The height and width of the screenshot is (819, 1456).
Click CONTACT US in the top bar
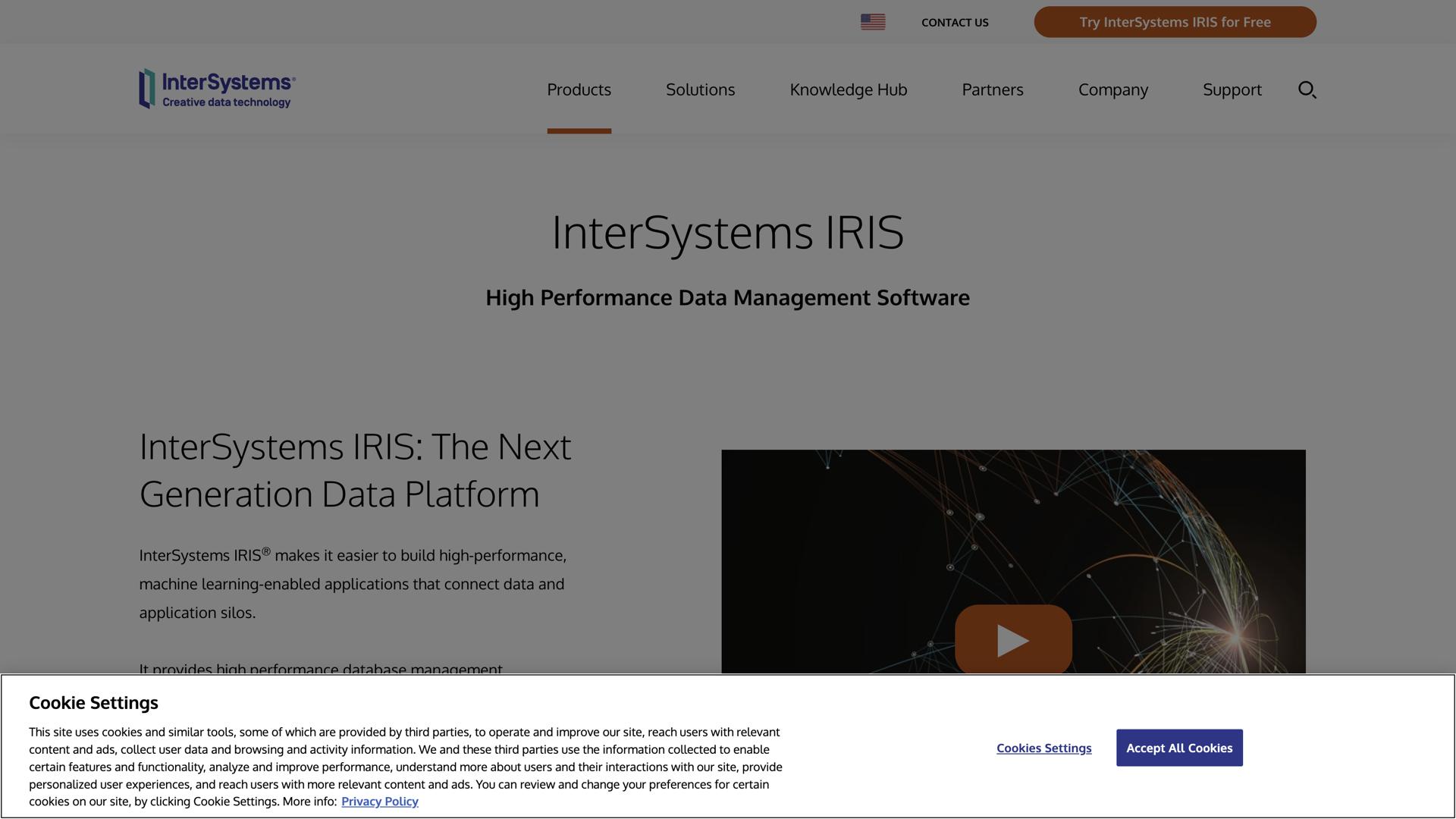(x=954, y=22)
